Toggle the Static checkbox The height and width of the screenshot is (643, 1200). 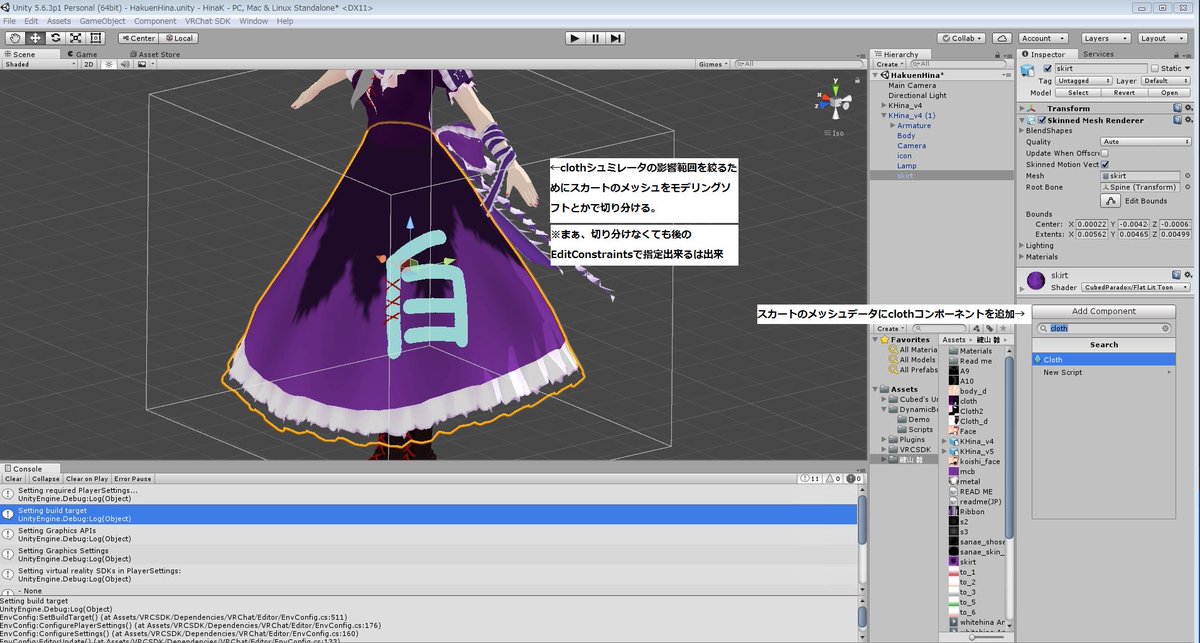coord(1155,68)
